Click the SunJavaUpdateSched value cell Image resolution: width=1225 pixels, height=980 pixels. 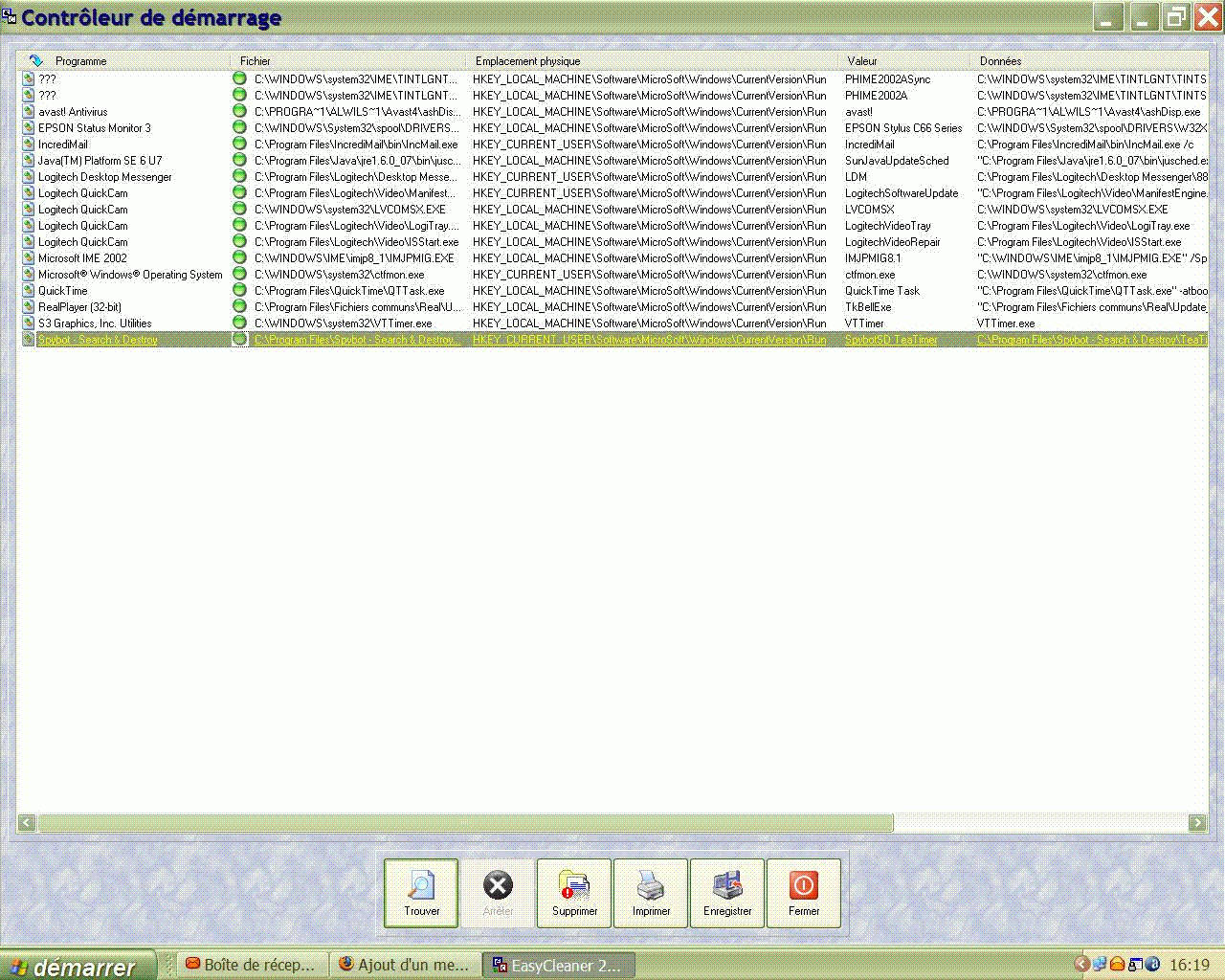pyautogui.click(x=897, y=161)
